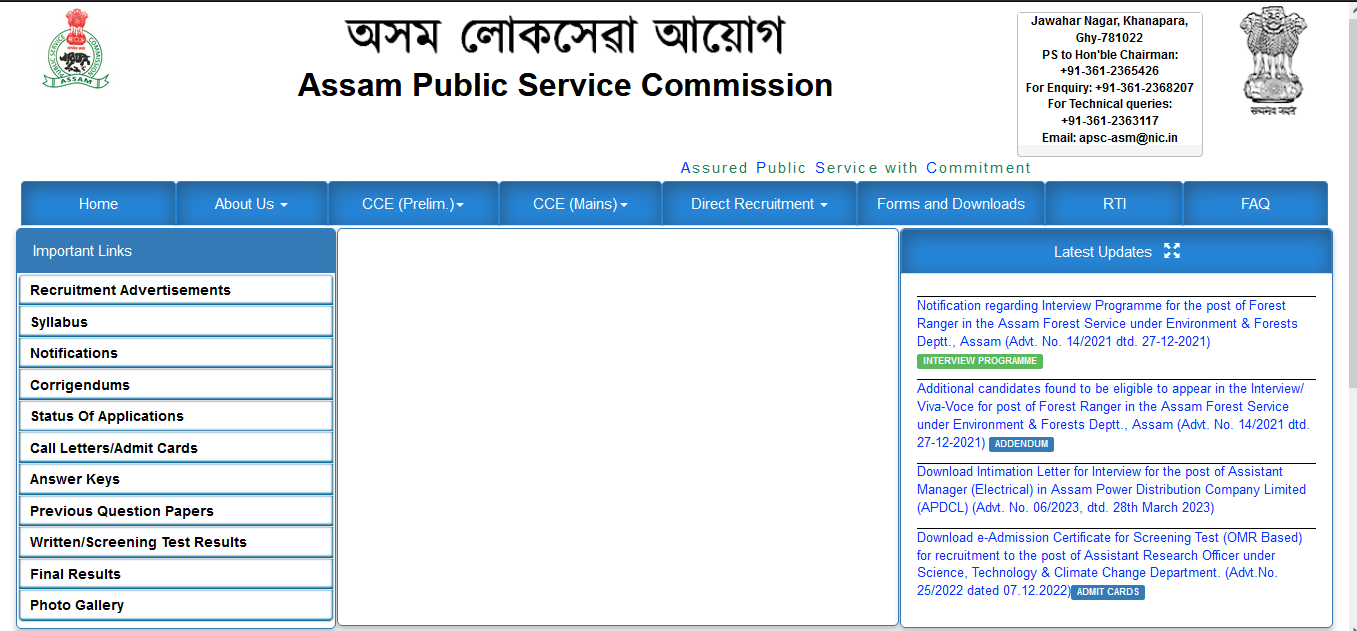
Task: Click the Assam Public Service Commission title
Action: (565, 85)
